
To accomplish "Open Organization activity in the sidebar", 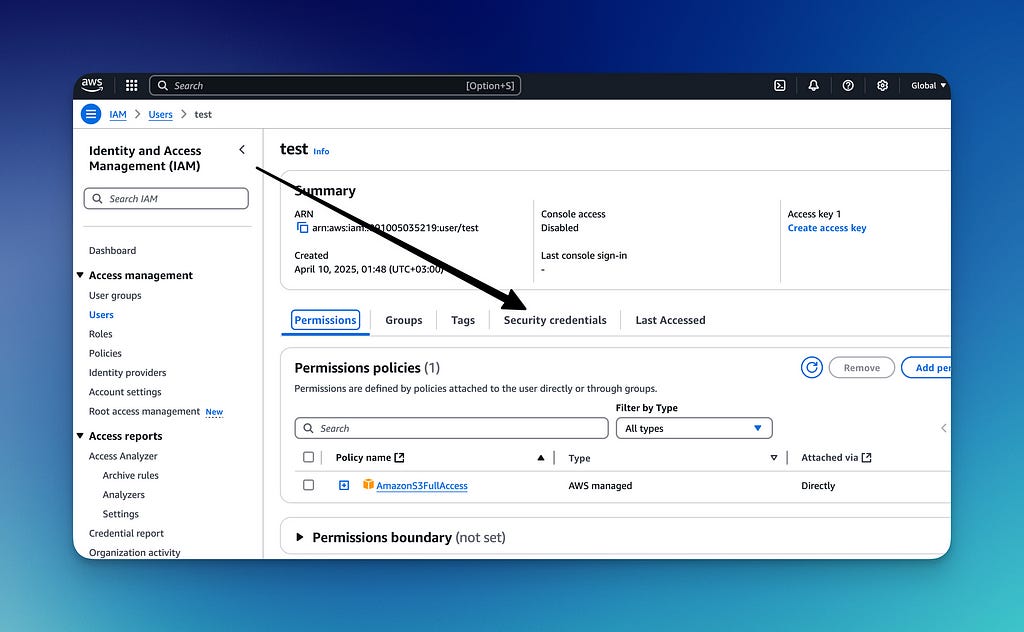I will coord(135,552).
